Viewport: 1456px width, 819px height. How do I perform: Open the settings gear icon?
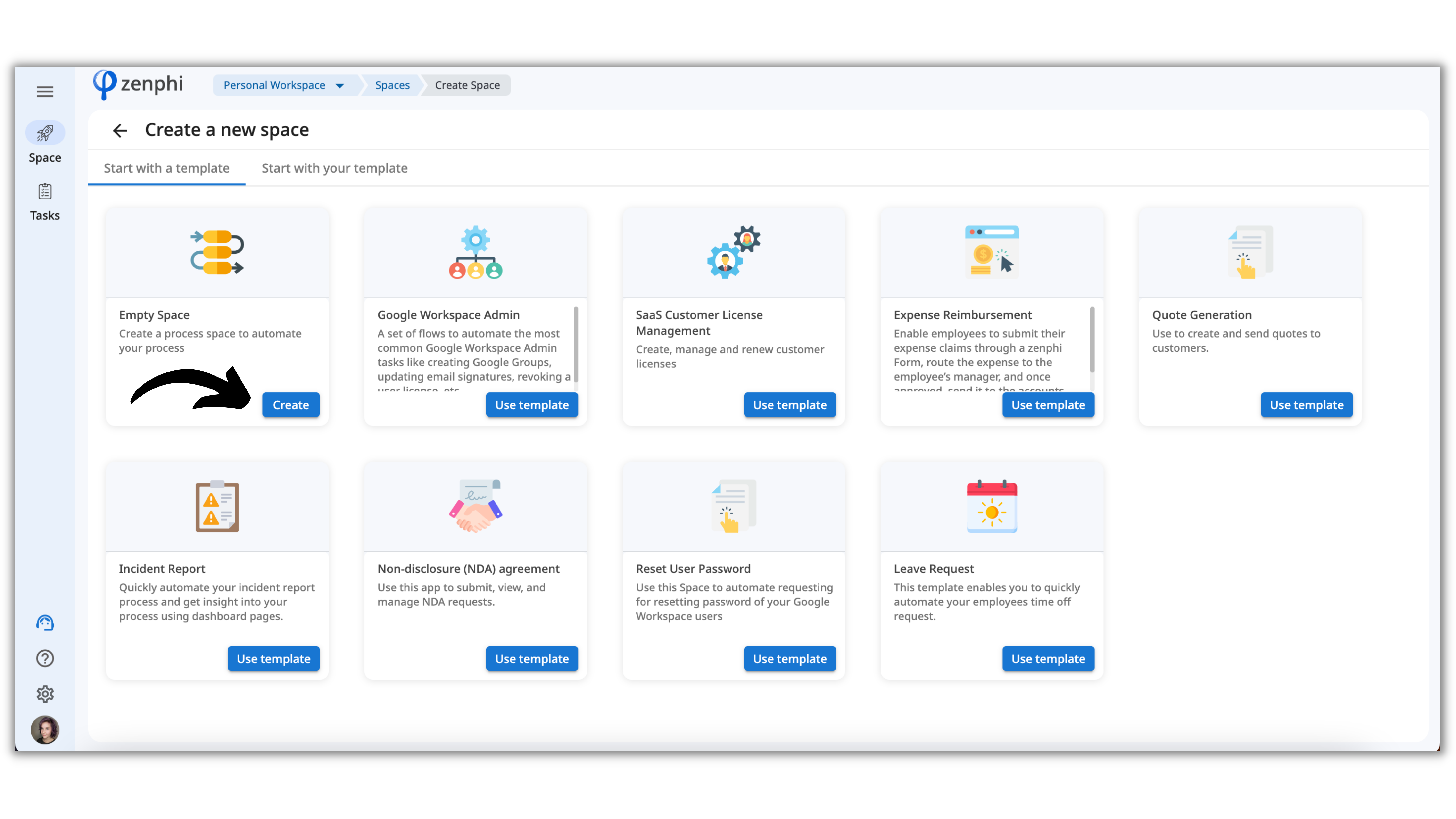45,694
